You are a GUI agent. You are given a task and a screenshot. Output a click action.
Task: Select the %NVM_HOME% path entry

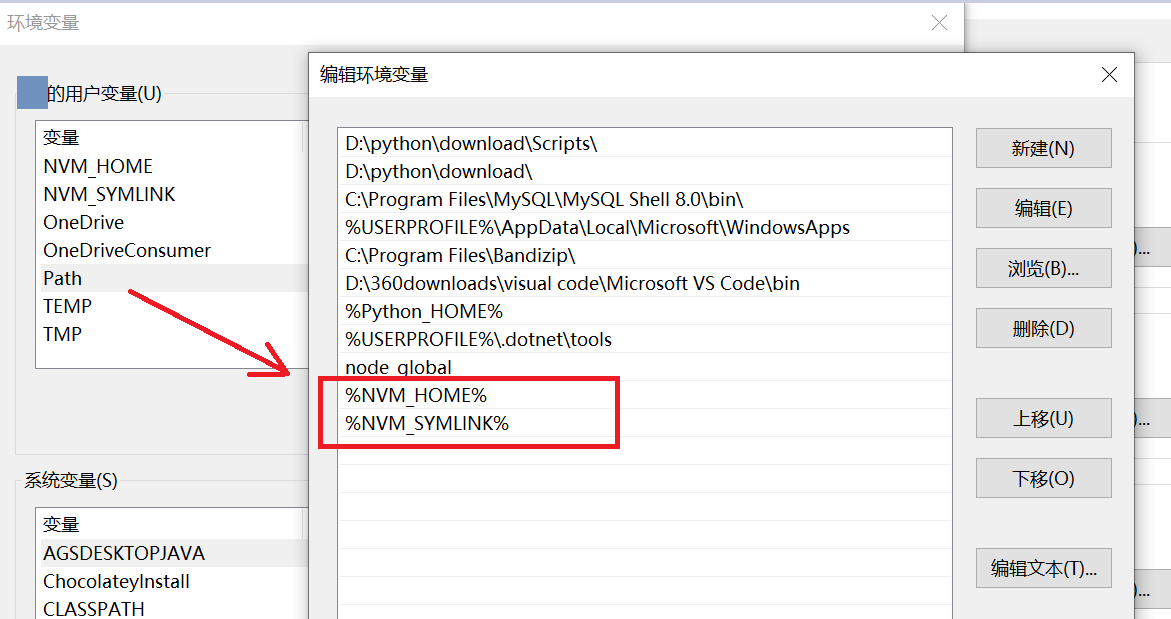pos(644,395)
